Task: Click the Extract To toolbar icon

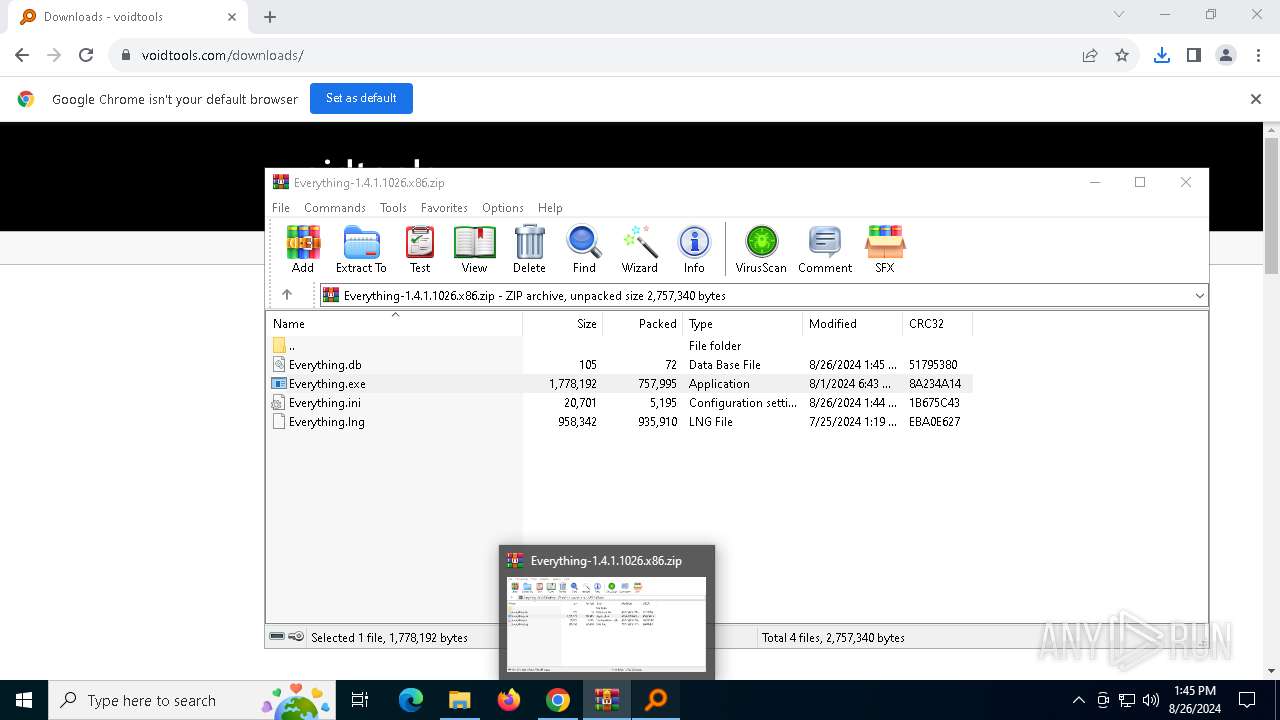Action: (x=361, y=249)
